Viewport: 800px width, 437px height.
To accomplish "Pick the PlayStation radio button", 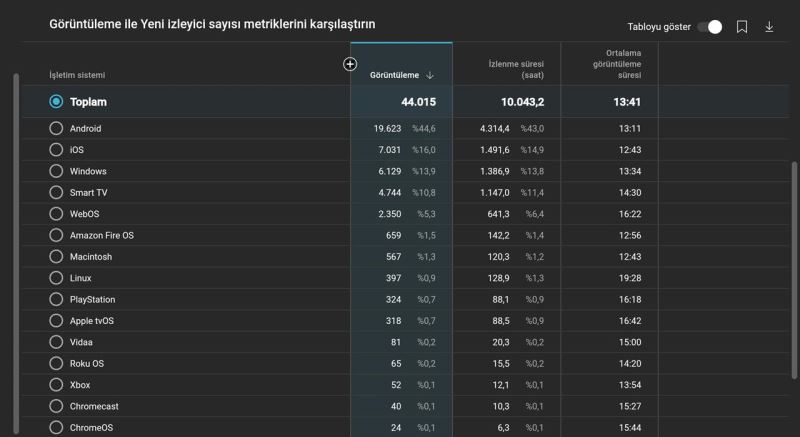I will 56,299.
